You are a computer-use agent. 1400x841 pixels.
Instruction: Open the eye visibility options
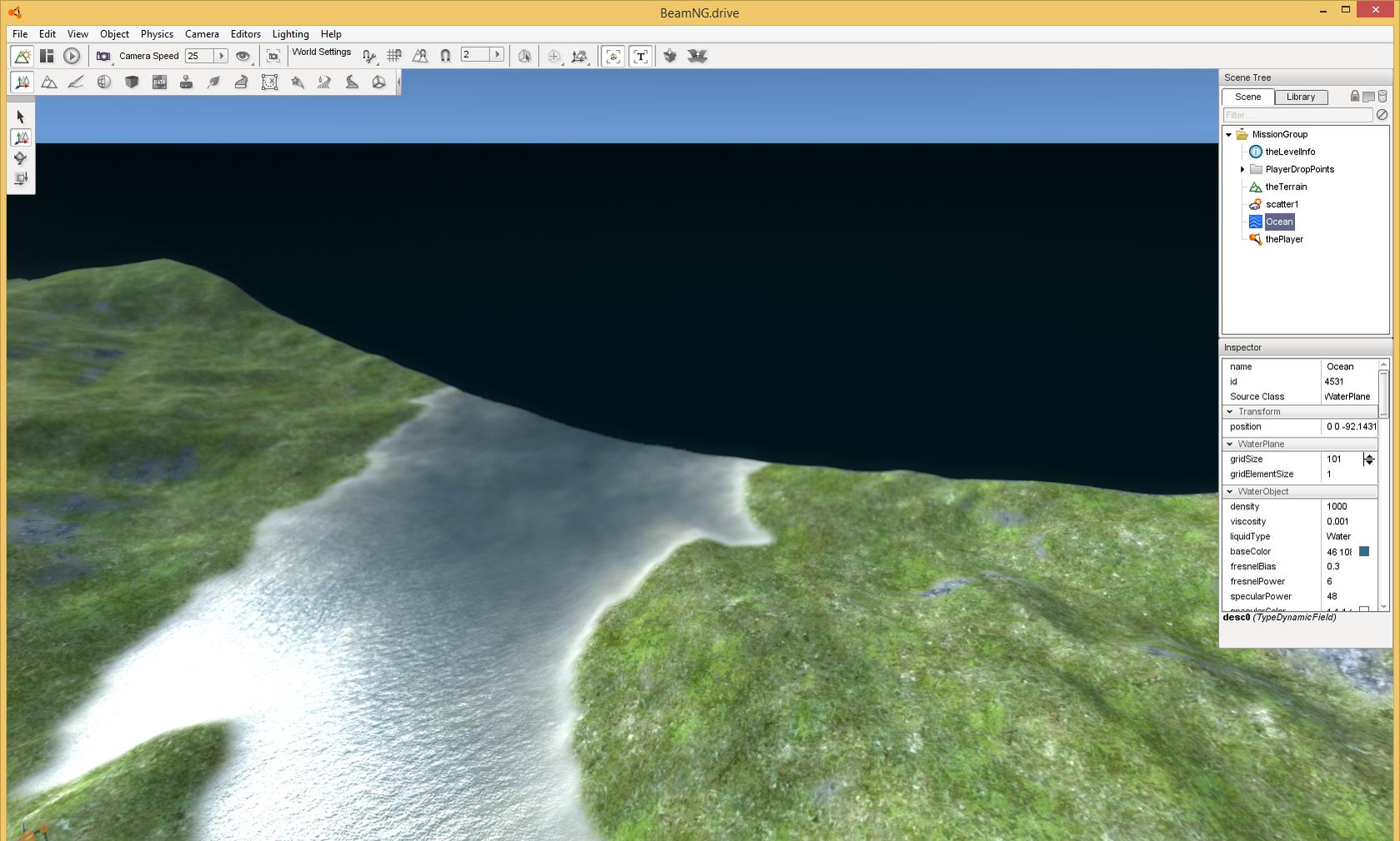[x=243, y=56]
